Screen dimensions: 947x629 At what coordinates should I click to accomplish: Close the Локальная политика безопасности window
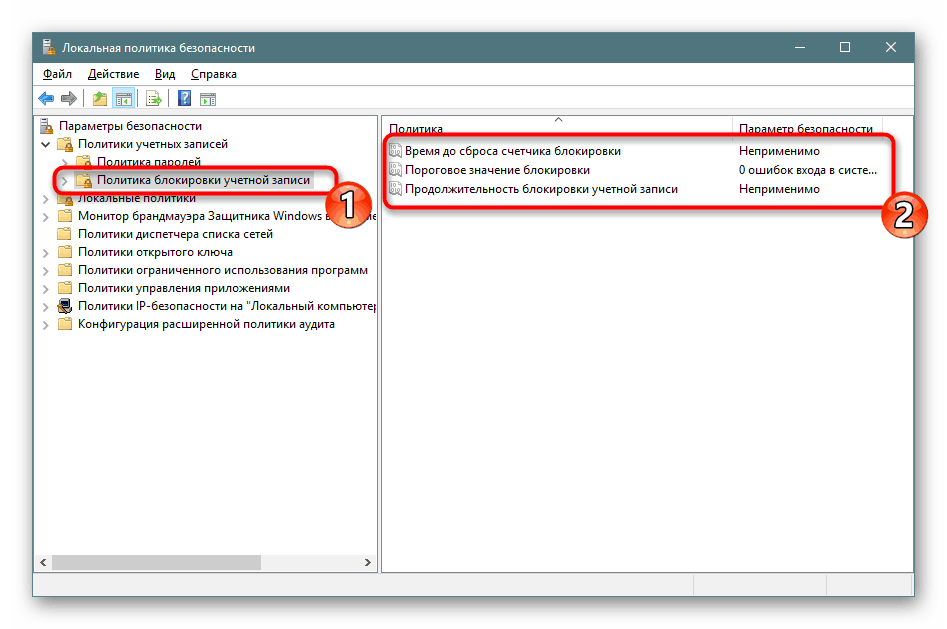(891, 47)
